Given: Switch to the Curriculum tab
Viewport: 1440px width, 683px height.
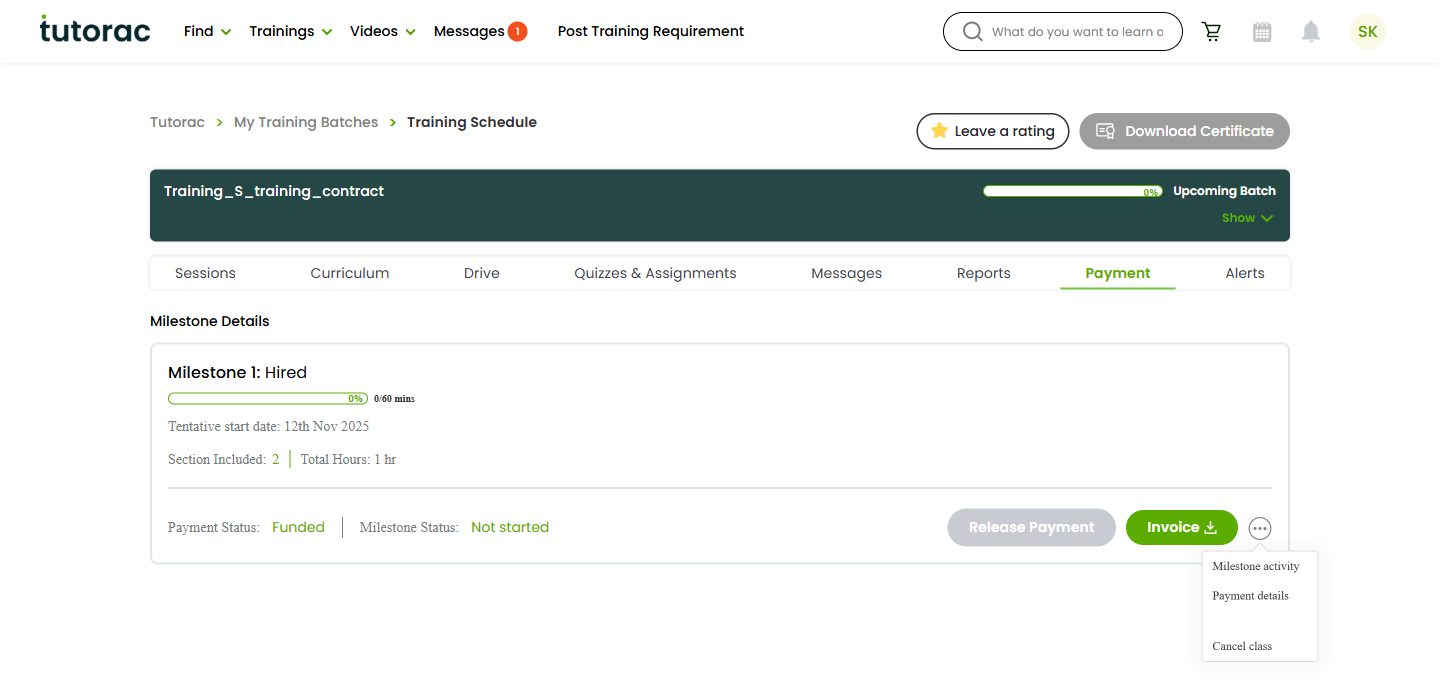Looking at the screenshot, I should tap(350, 273).
